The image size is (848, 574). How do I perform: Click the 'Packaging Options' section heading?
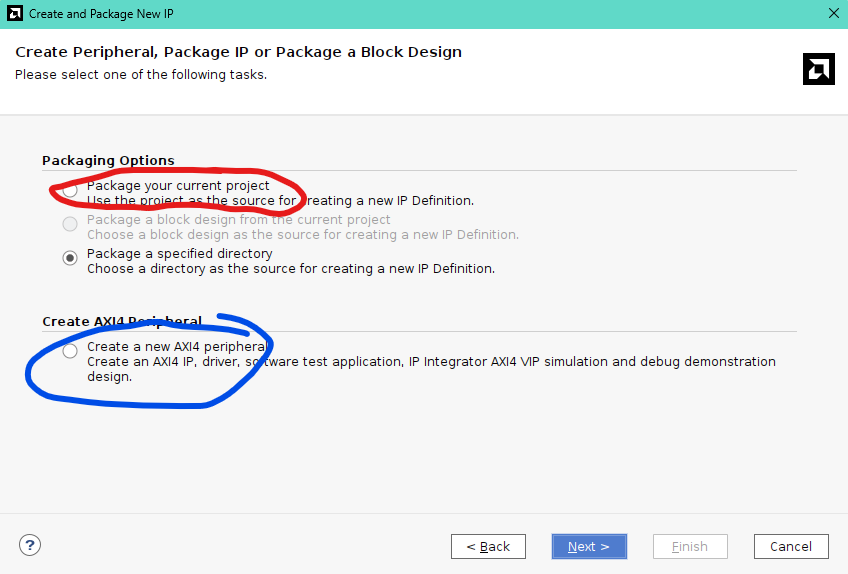click(x=108, y=161)
